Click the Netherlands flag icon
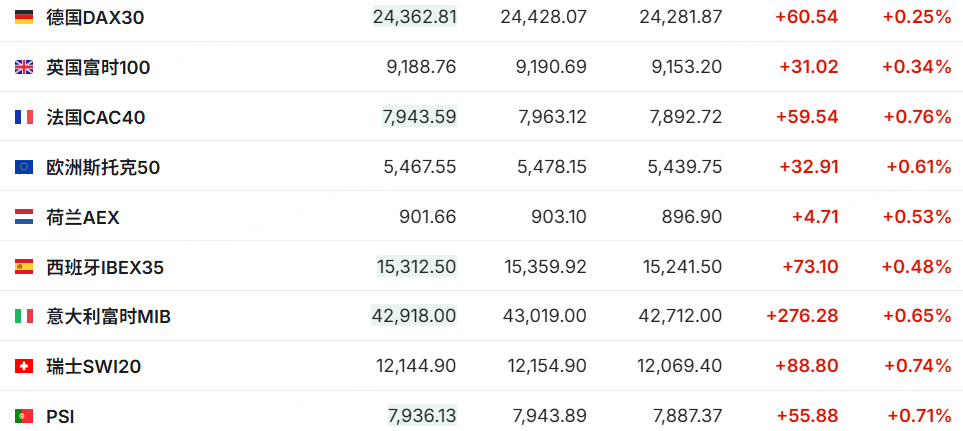Image resolution: width=963 pixels, height=431 pixels. point(24,217)
